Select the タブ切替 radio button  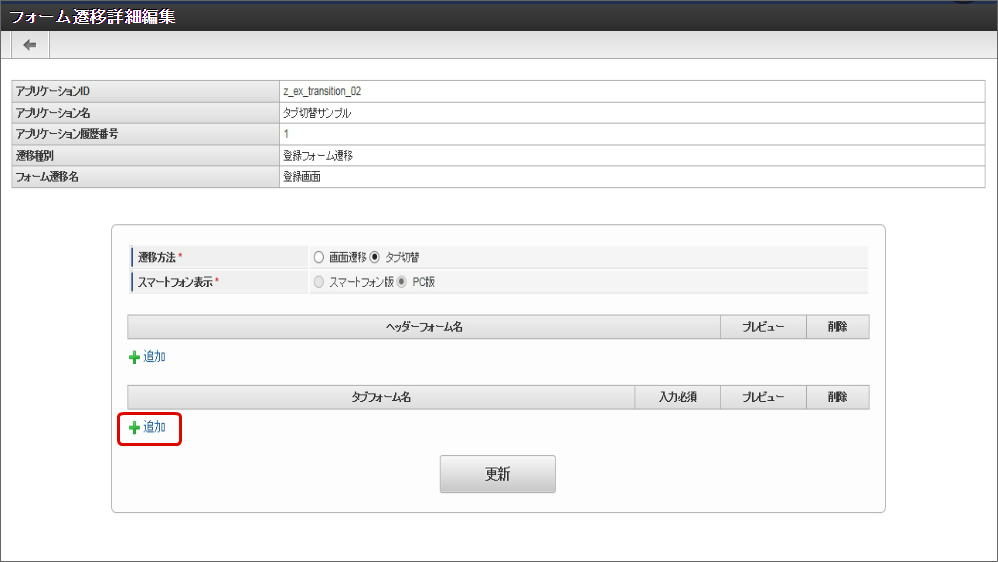point(374,257)
